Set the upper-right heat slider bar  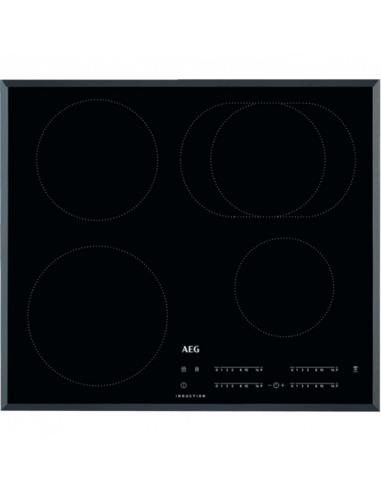tap(314, 369)
